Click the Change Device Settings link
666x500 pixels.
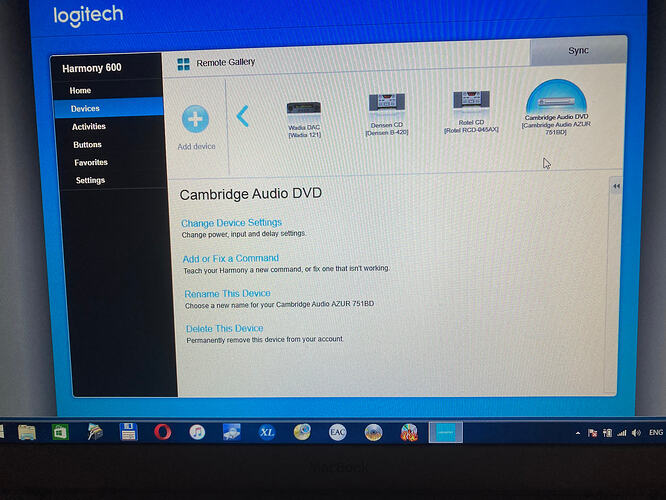[231, 222]
